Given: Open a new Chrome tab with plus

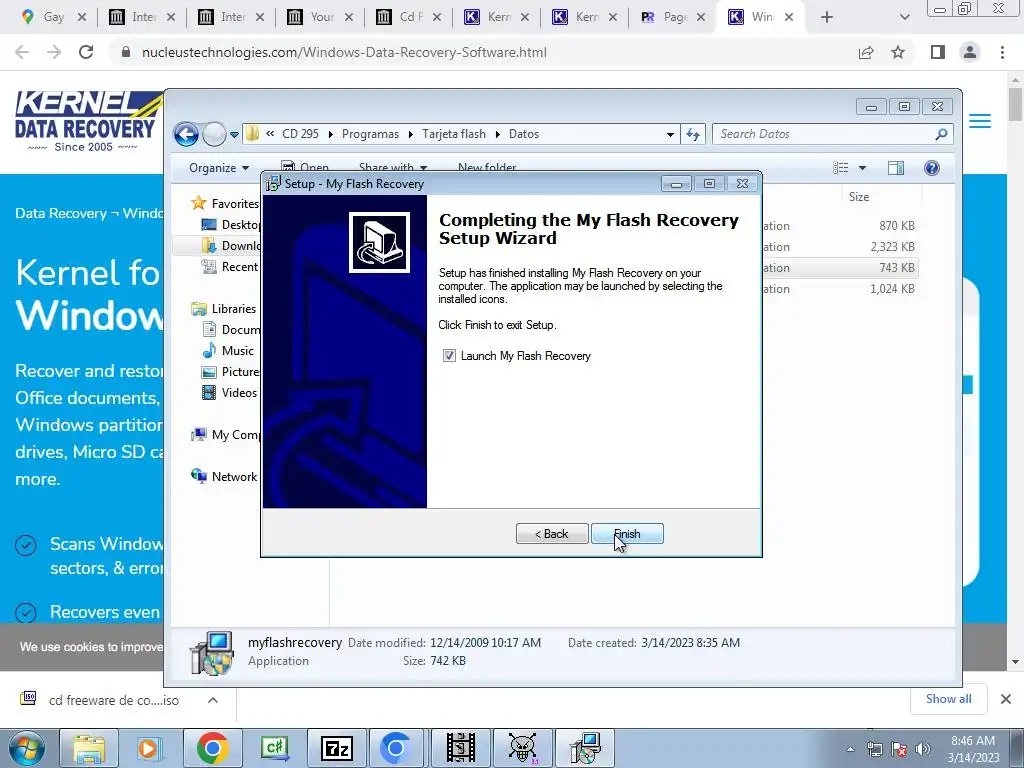Looking at the screenshot, I should click(827, 18).
